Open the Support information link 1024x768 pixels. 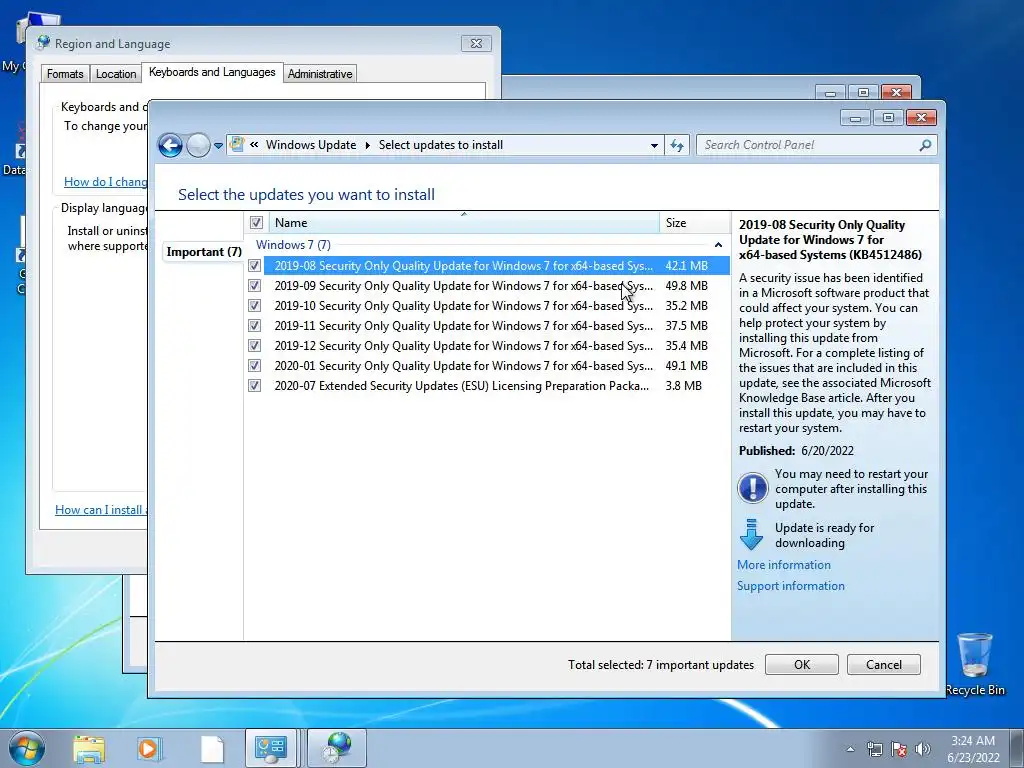click(x=791, y=586)
